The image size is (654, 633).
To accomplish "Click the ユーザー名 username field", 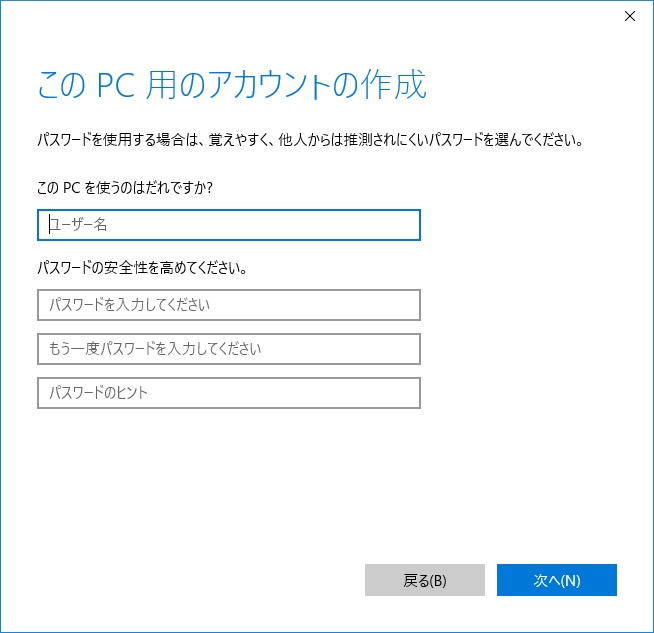I will click(229, 225).
